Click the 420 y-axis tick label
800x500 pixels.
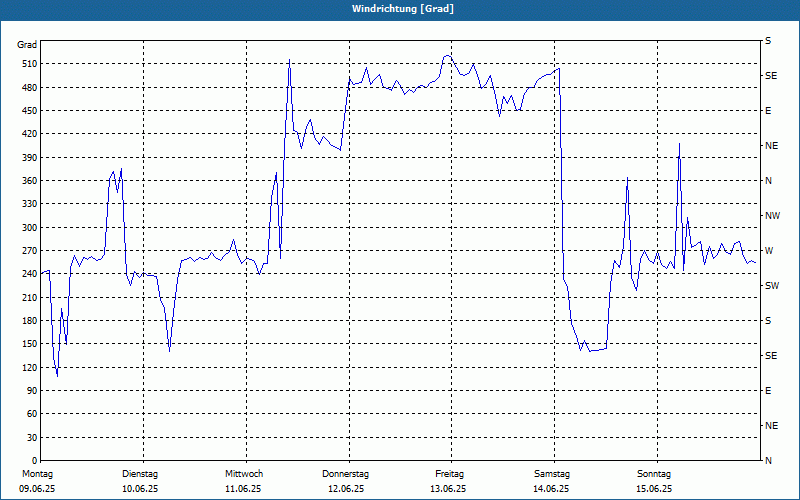click(x=30, y=134)
